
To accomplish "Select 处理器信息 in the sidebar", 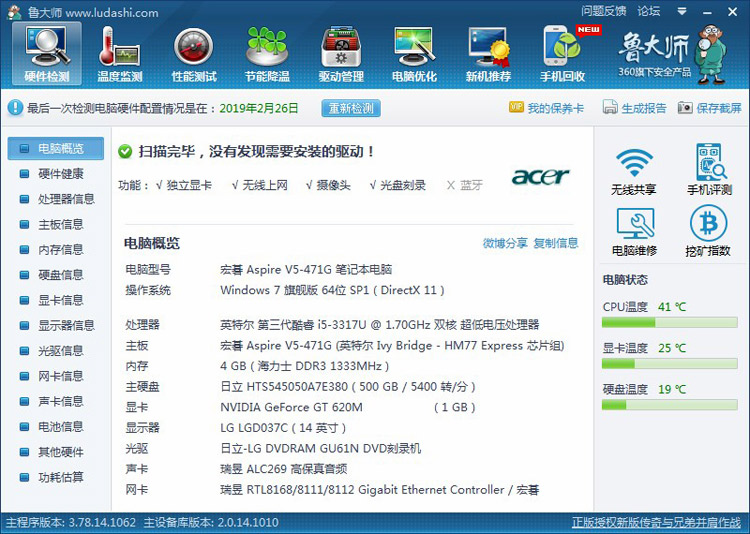I will click(x=66, y=199).
